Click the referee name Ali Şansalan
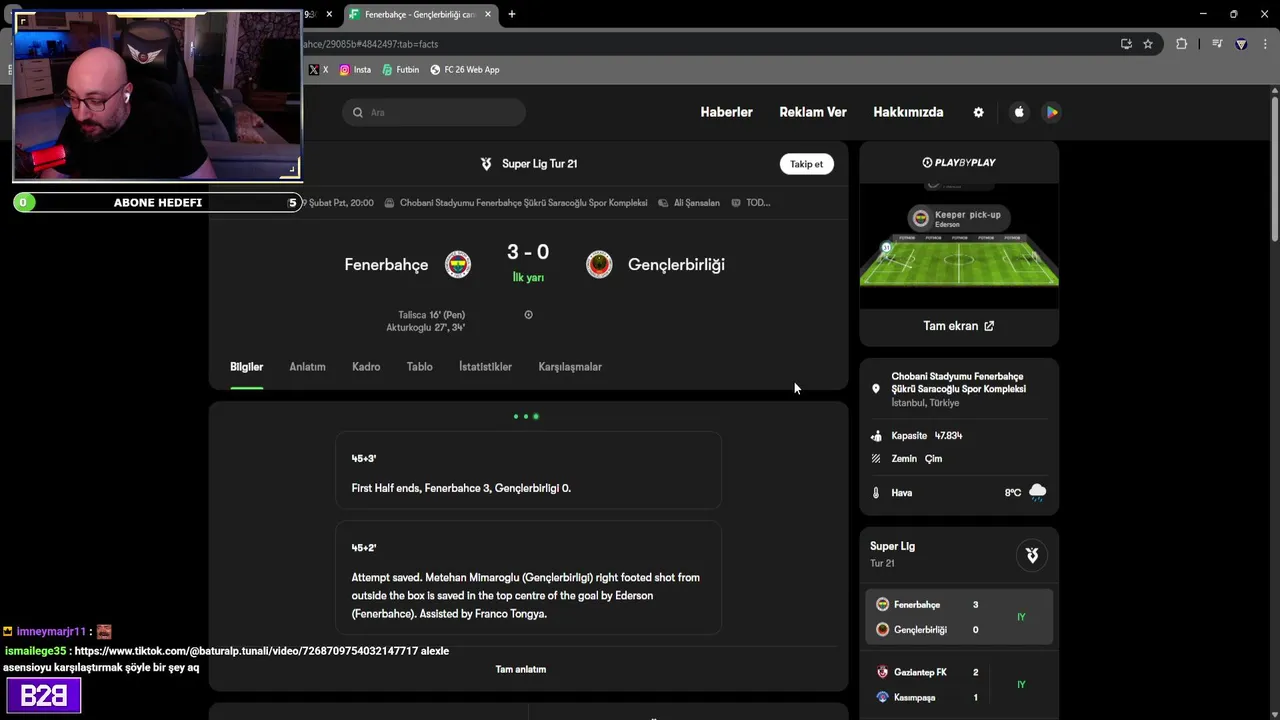 point(696,203)
